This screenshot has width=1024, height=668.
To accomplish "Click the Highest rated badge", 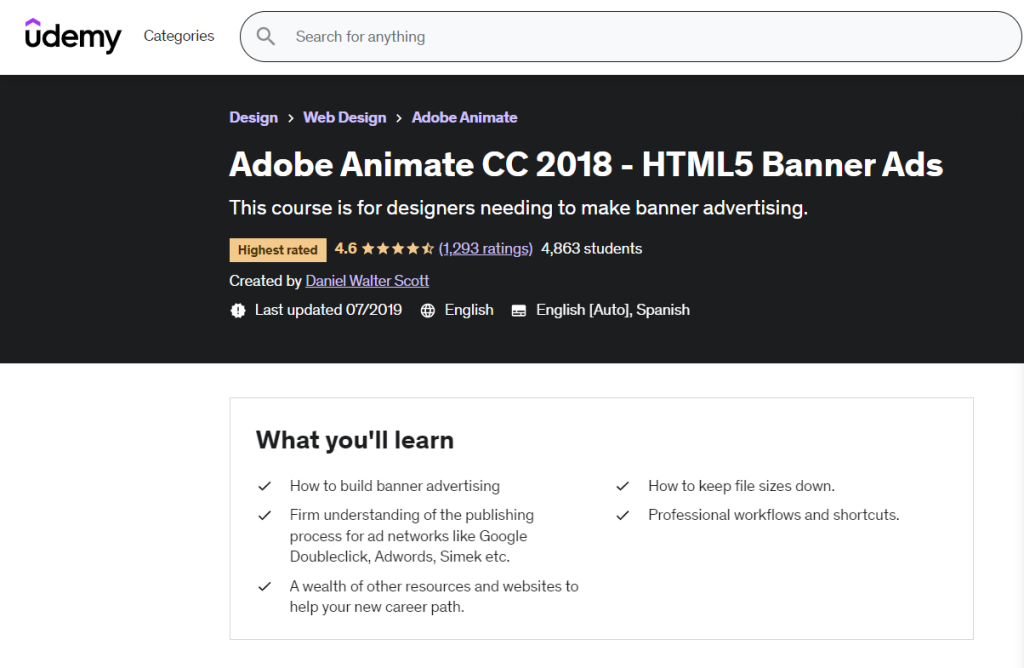I will coord(277,249).
